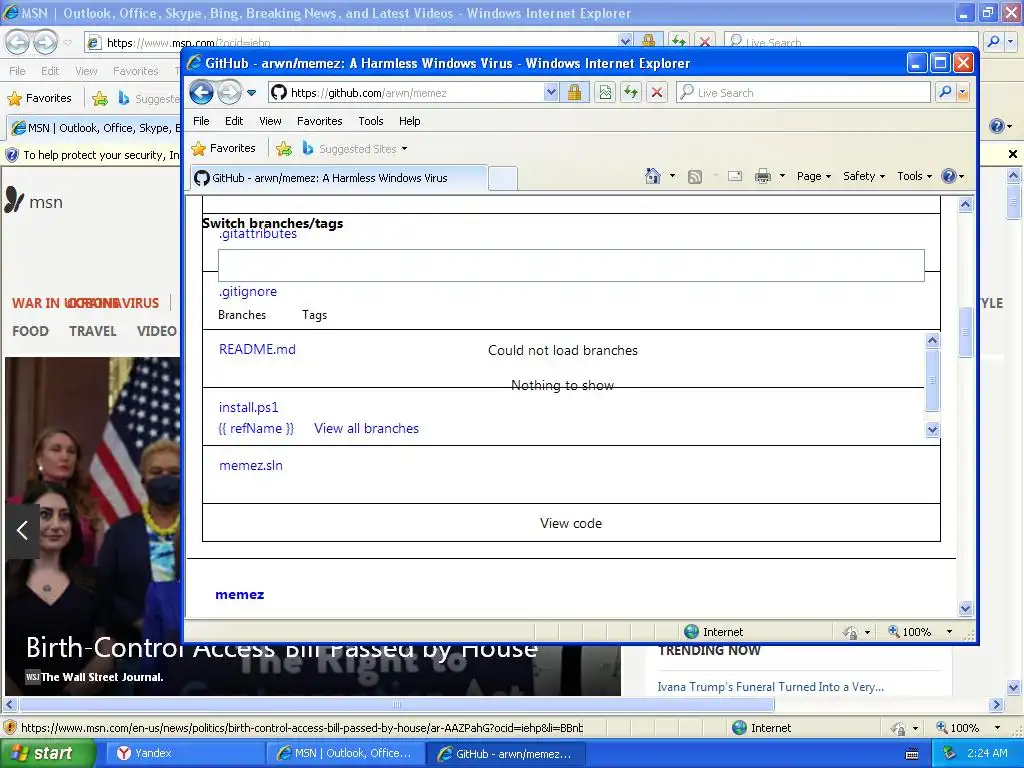Click Internet zone globe in GitHub status bar
1024x768 pixels.
[692, 632]
